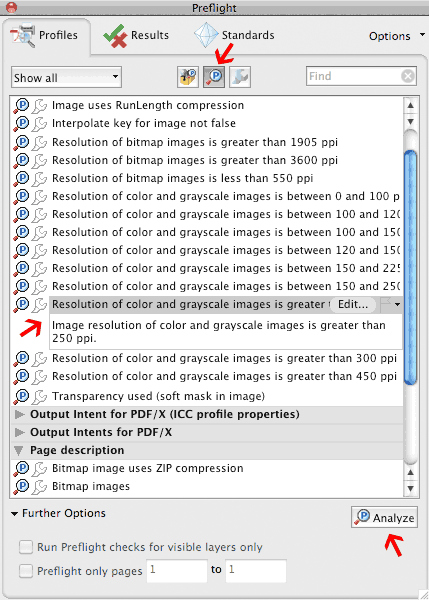Screen dimensions: 429x600
Task: Open the Options menu arrow
Action: tap(422, 34)
